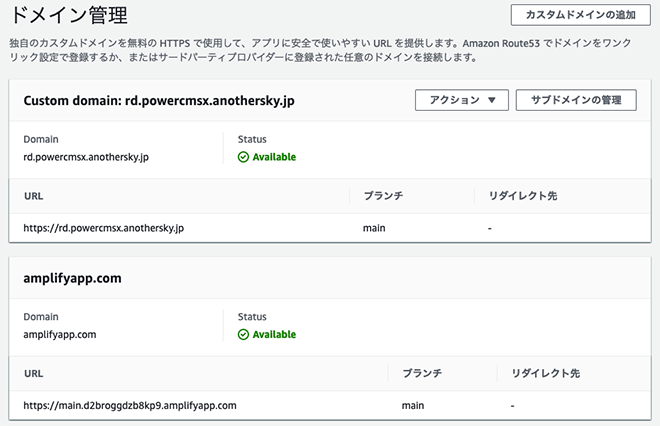Image resolution: width=660 pixels, height=426 pixels.
Task: Select the Custom domain: rd.powercmsx.anothersky.jp heading
Action: coord(159,101)
